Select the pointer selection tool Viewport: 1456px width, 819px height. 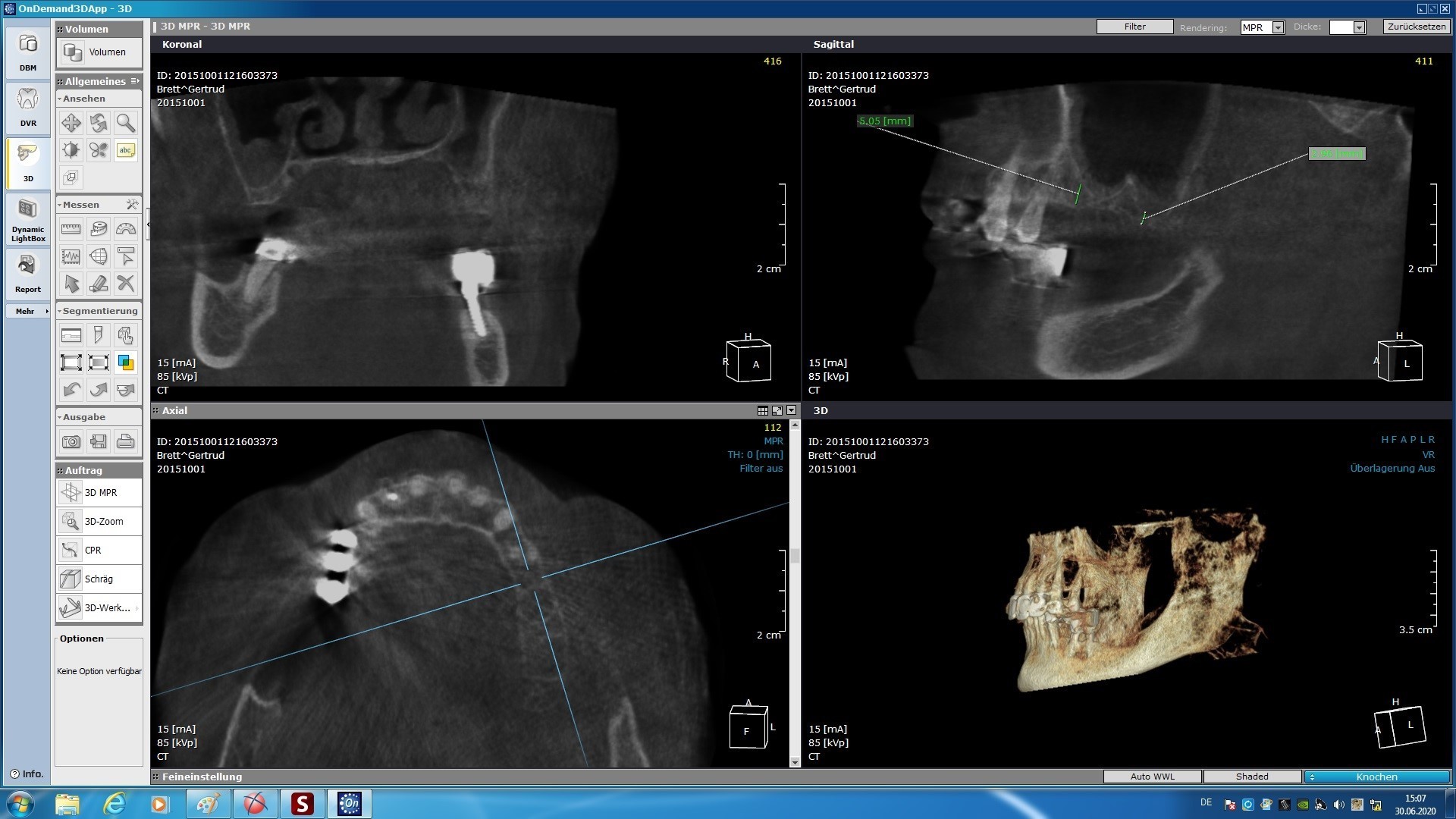[x=71, y=284]
